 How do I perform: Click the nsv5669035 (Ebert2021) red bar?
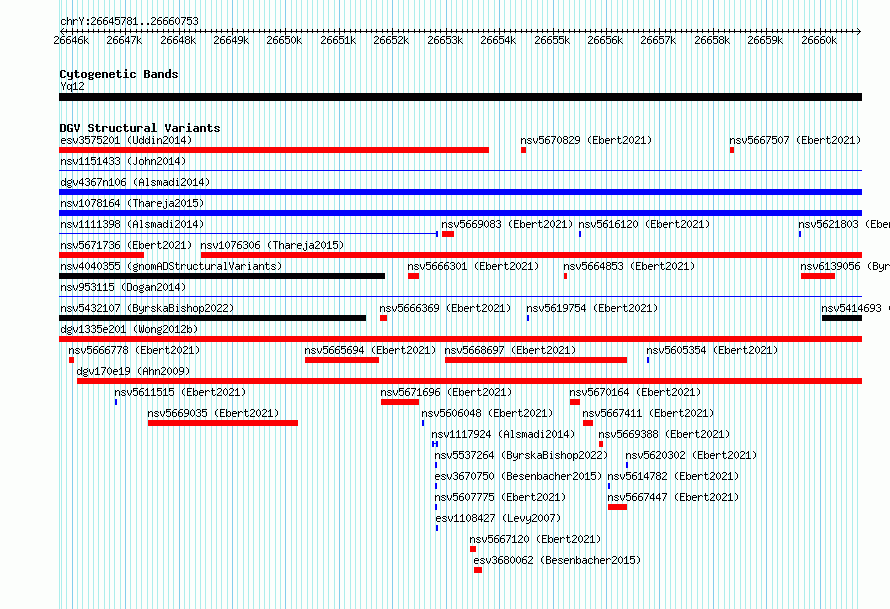click(222, 423)
